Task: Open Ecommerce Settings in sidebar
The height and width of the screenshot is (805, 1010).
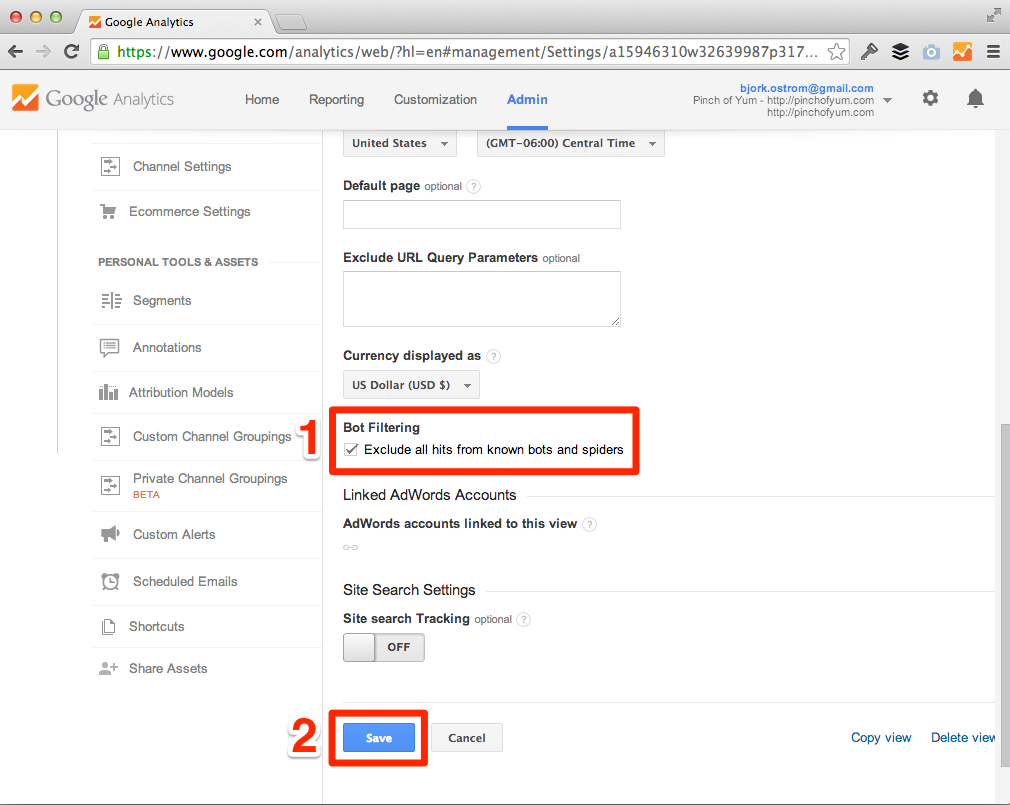Action: click(x=189, y=212)
